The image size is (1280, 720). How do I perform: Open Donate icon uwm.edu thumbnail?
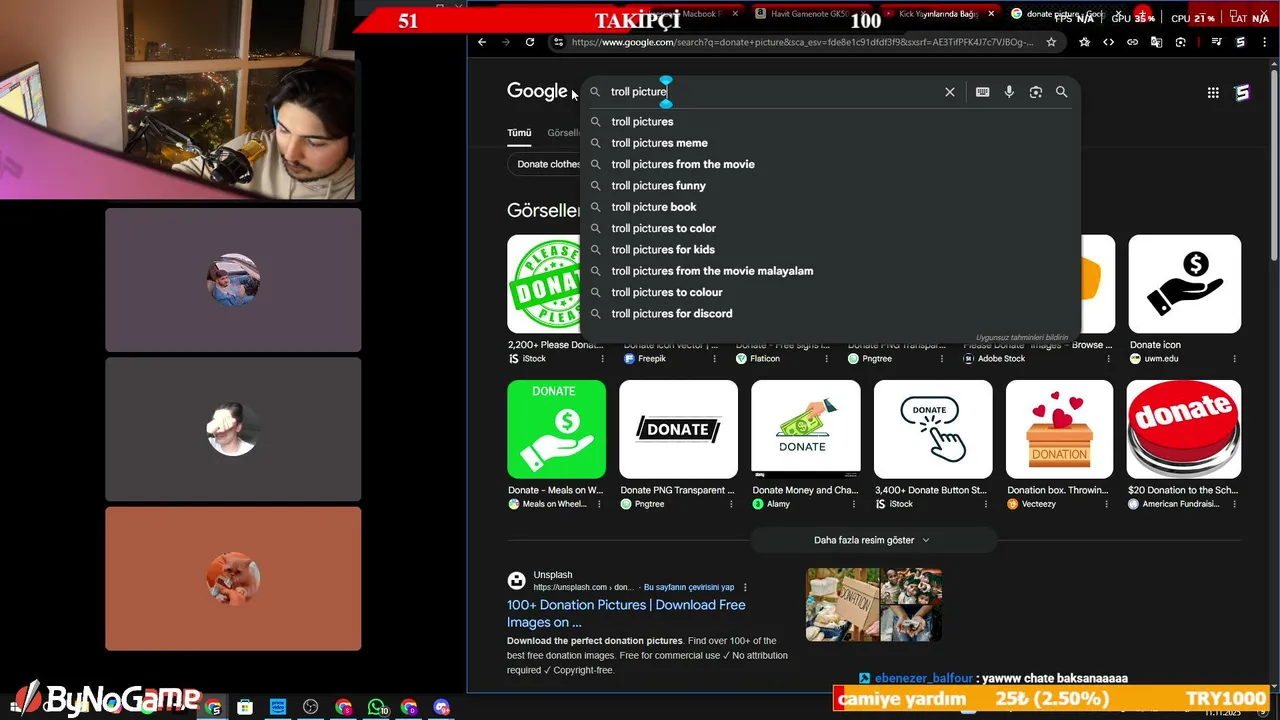click(x=1184, y=284)
